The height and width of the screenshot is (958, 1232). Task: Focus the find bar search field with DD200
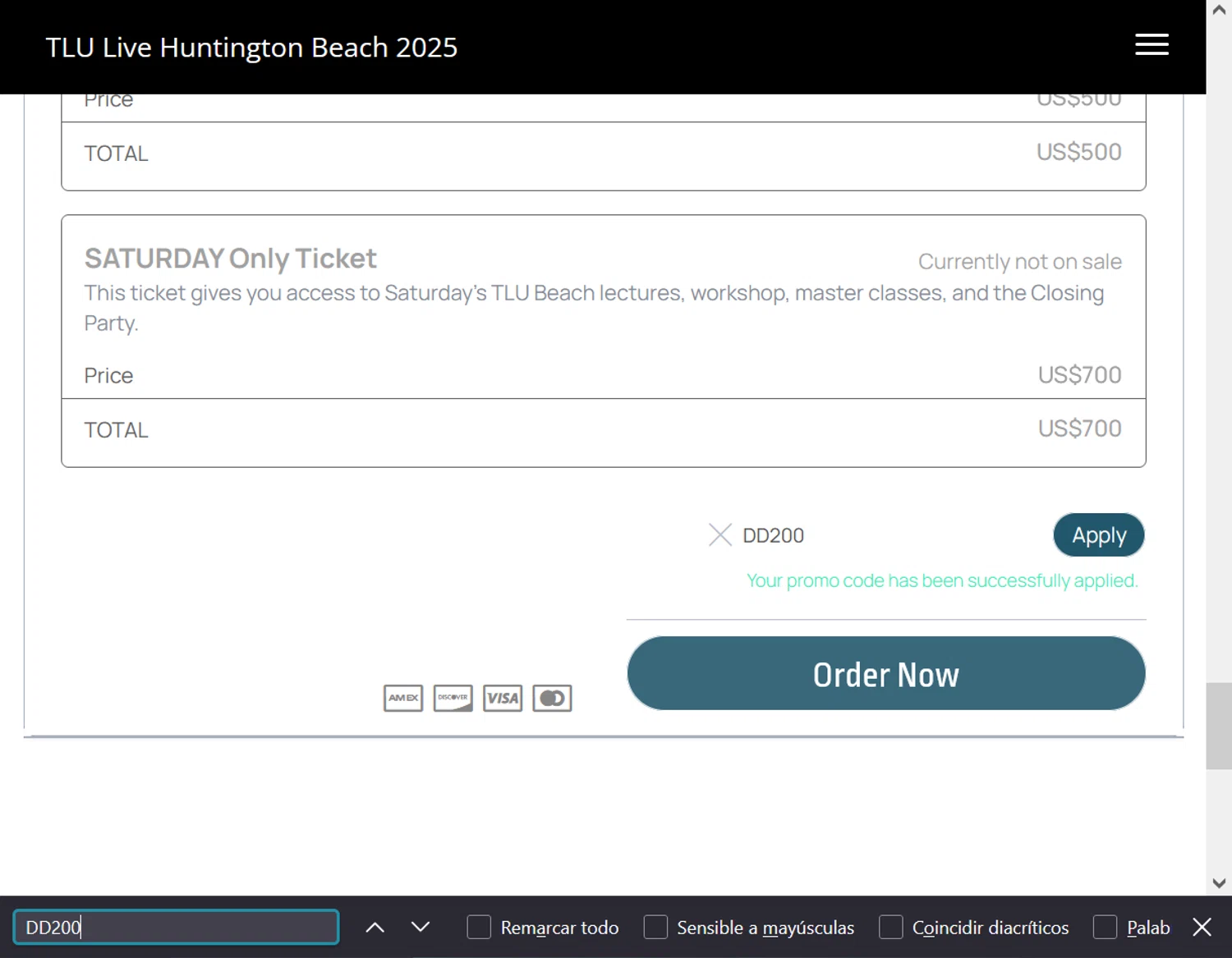tap(176, 928)
